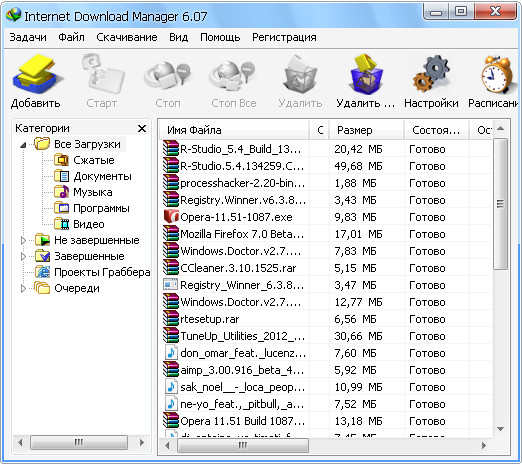Click the download list scroll down arrow

coord(500,429)
